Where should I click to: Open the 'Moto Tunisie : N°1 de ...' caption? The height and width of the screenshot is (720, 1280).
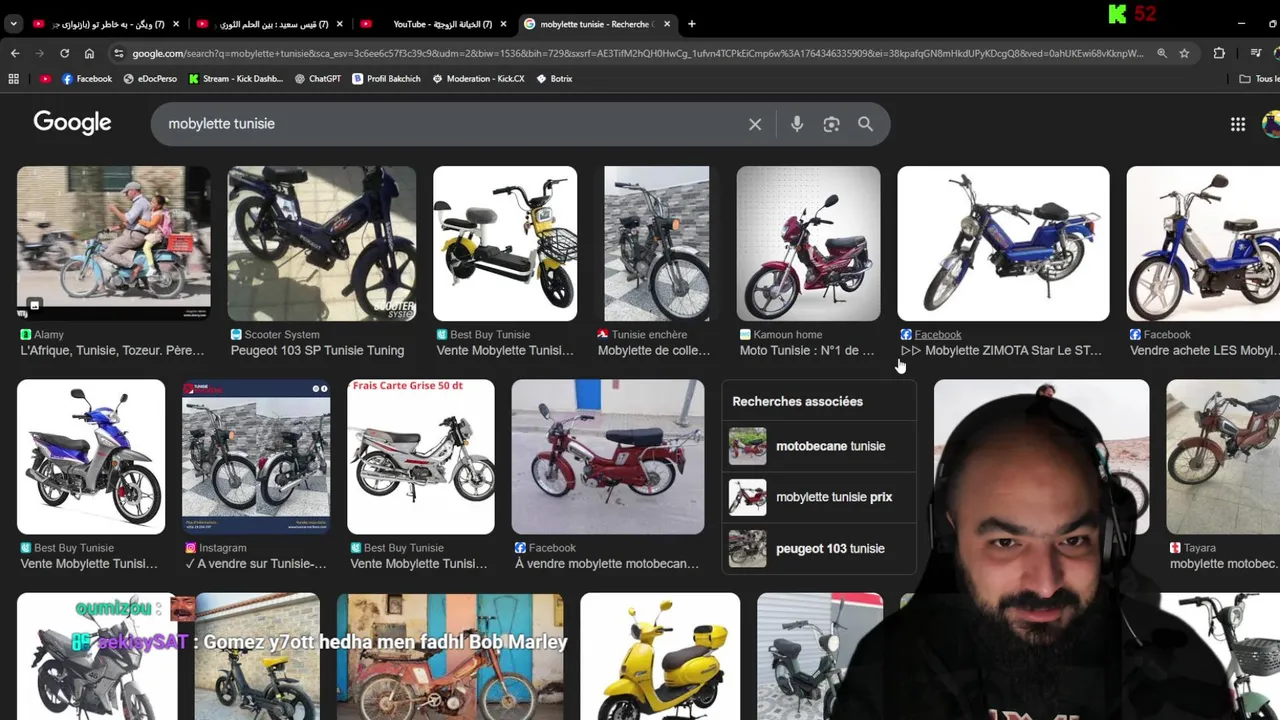pos(807,350)
